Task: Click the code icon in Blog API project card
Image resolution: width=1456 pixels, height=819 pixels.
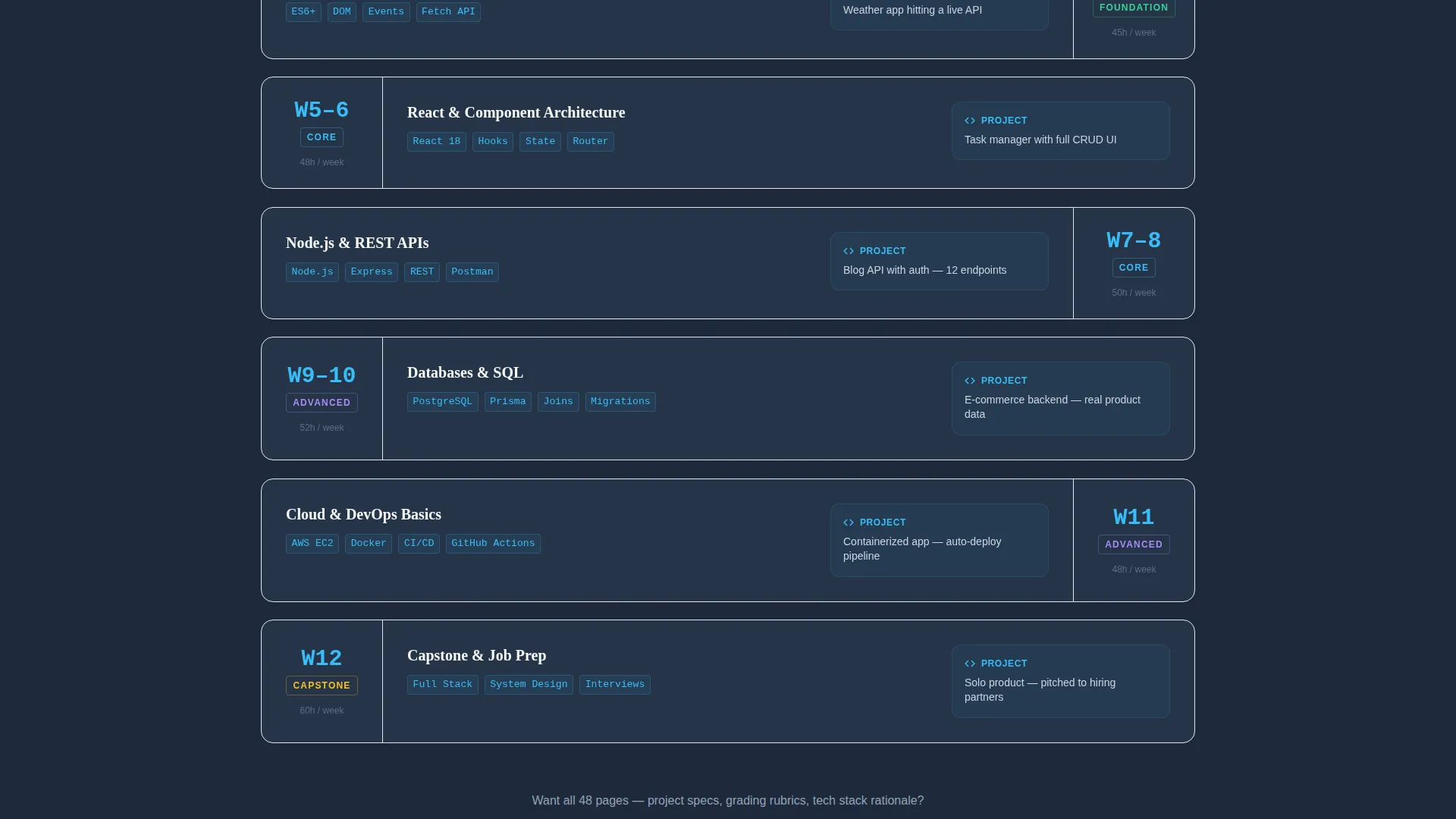Action: click(849, 251)
